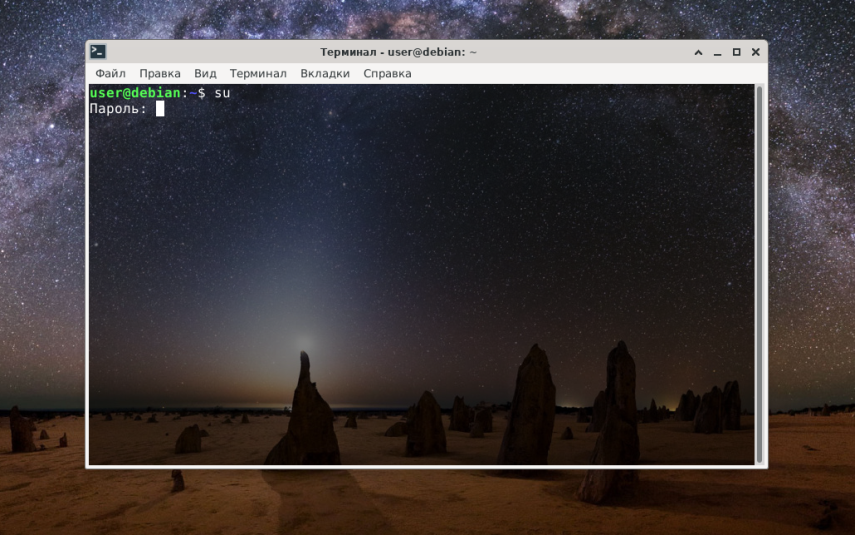
Task: Minimize the Терминал window
Action: point(717,52)
